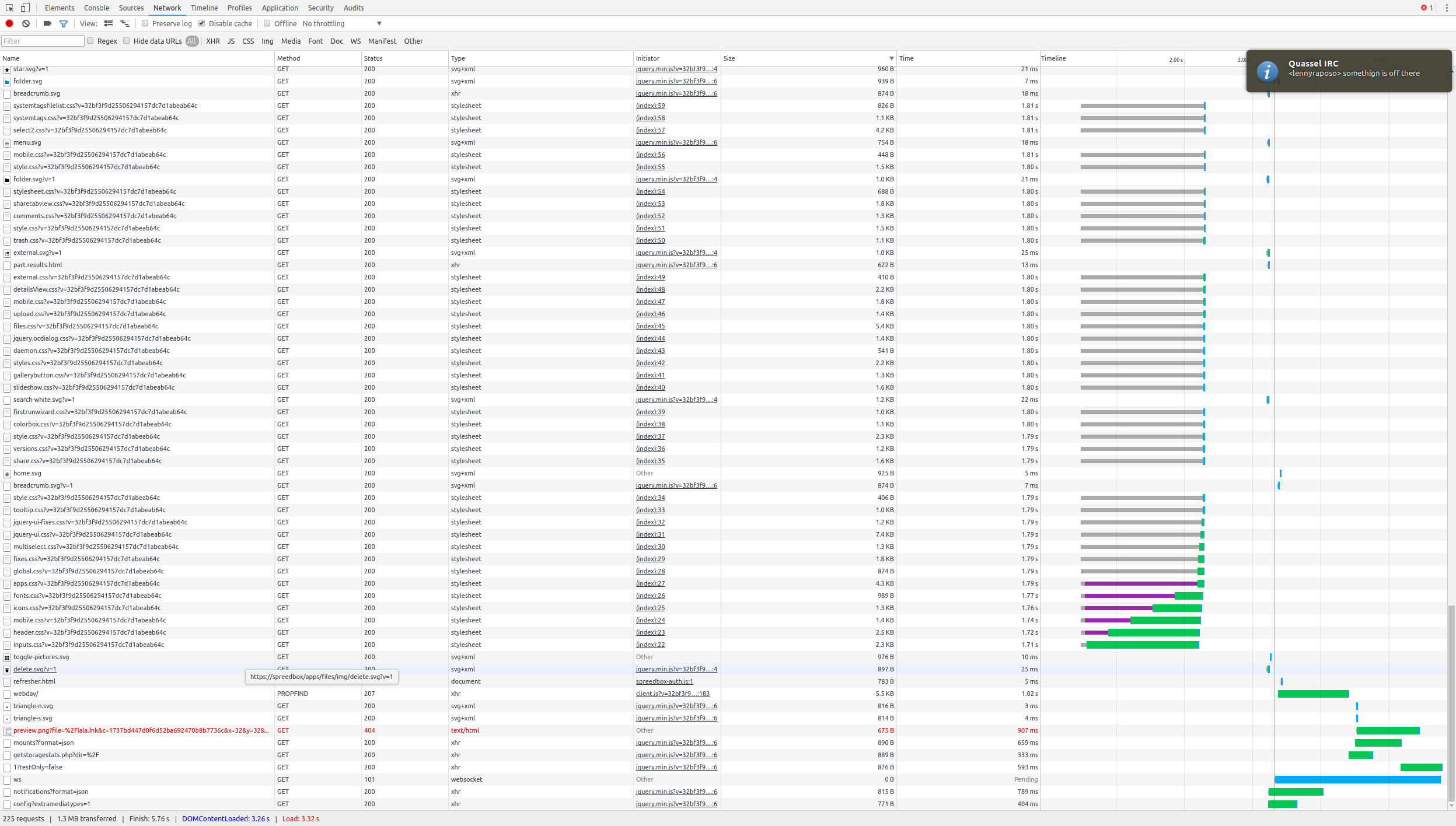1456x826 pixels.
Task: Open the Security tab
Action: (320, 8)
